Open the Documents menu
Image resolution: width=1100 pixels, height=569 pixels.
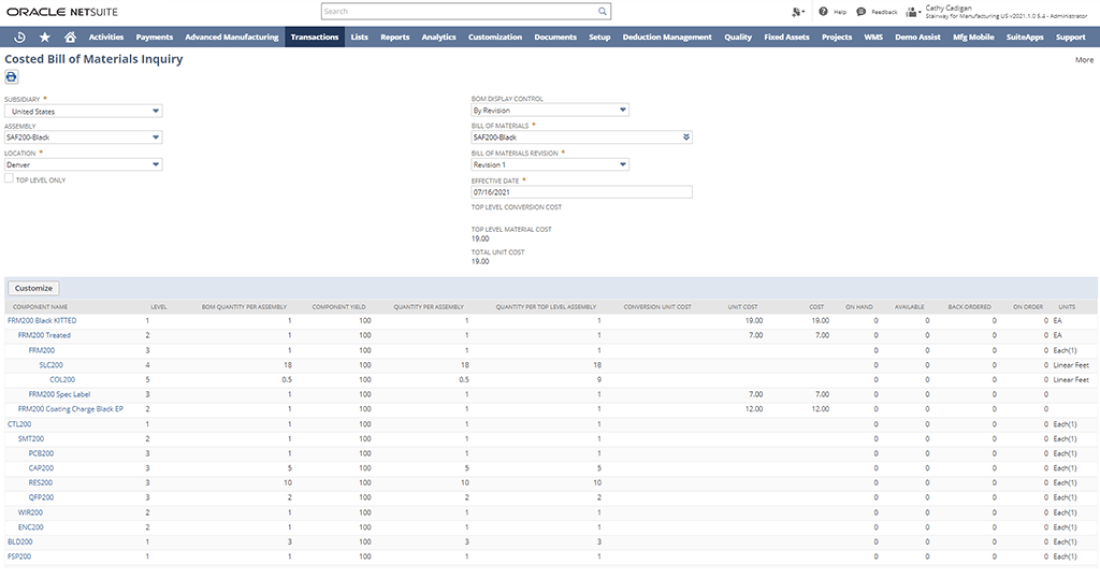(x=555, y=37)
